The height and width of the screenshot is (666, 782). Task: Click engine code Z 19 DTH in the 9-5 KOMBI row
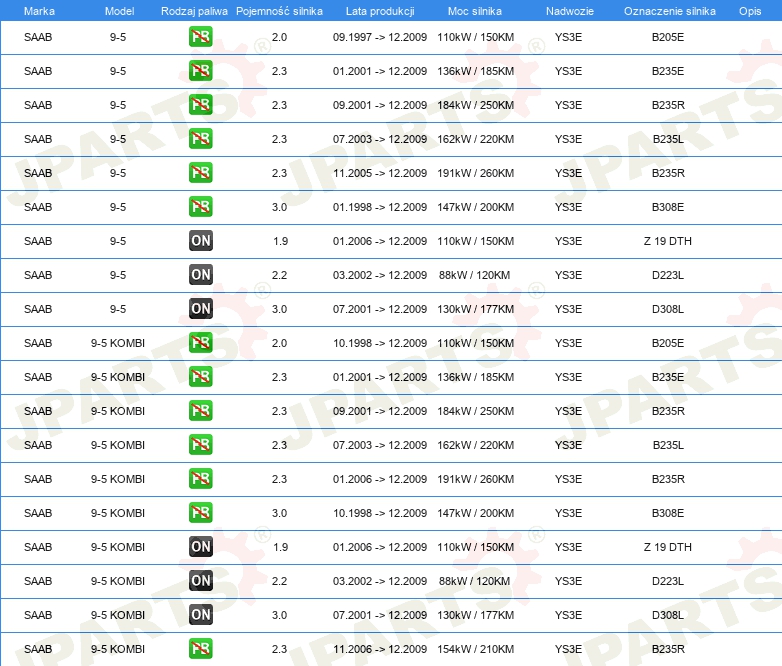[x=668, y=547]
